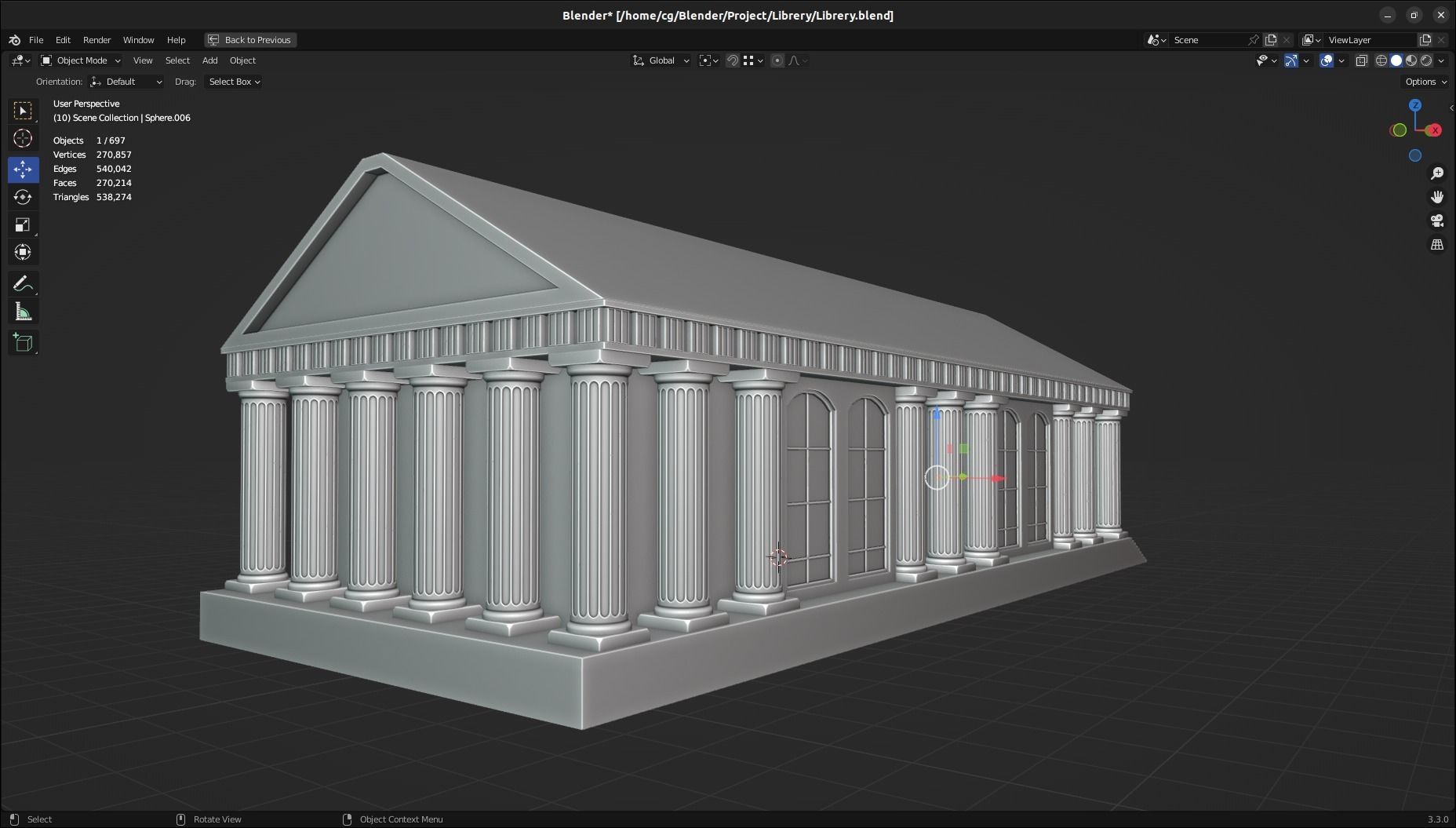Open pivot point dropdown
Image resolution: width=1456 pixels, height=828 pixels.
(709, 60)
